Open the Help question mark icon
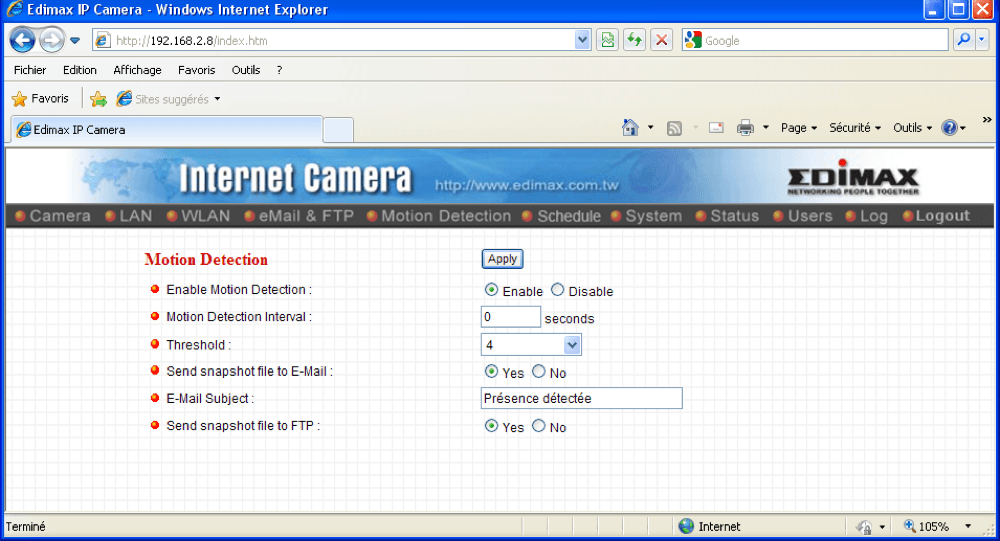This screenshot has width=1000, height=541. (x=953, y=128)
